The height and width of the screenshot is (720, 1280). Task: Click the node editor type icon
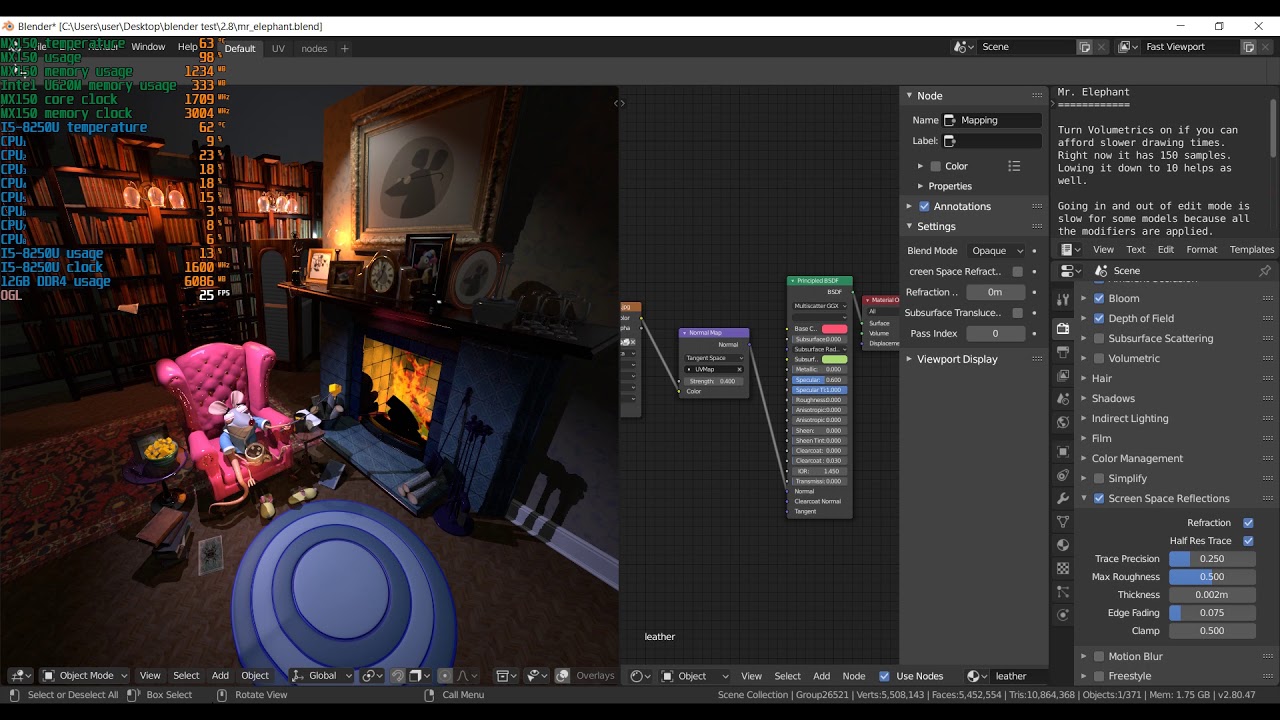(x=638, y=676)
